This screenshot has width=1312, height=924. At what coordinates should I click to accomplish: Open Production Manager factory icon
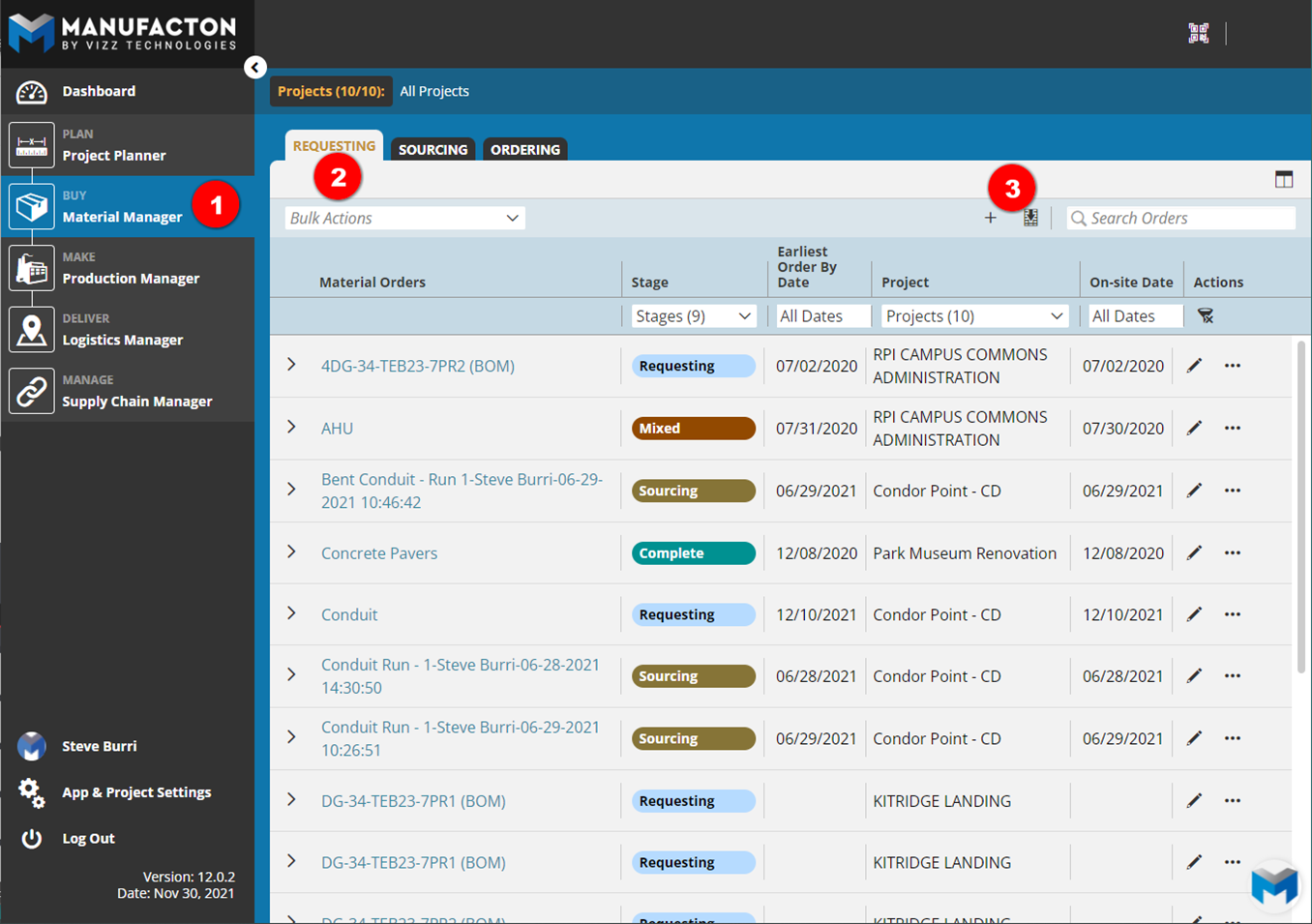pos(31,268)
